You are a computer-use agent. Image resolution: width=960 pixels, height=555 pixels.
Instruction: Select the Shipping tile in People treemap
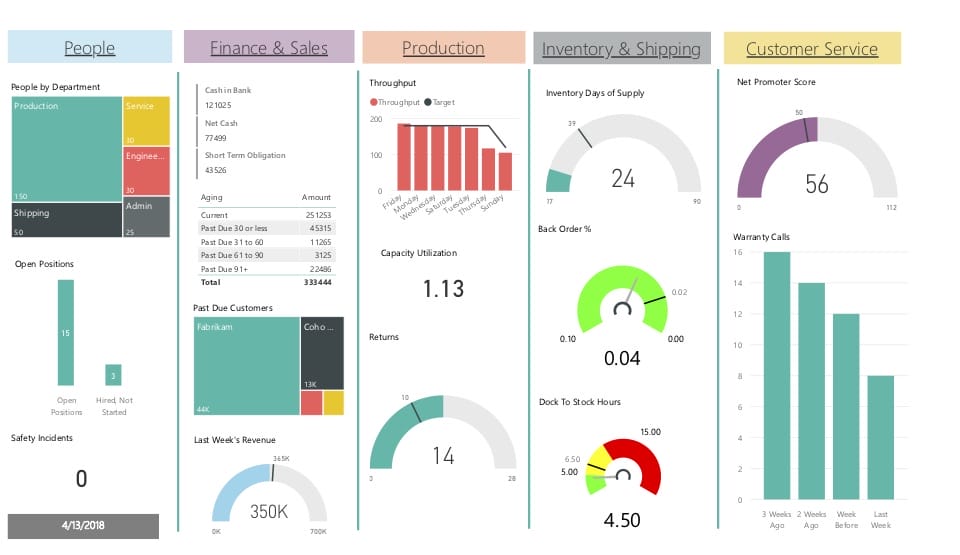coord(66,220)
